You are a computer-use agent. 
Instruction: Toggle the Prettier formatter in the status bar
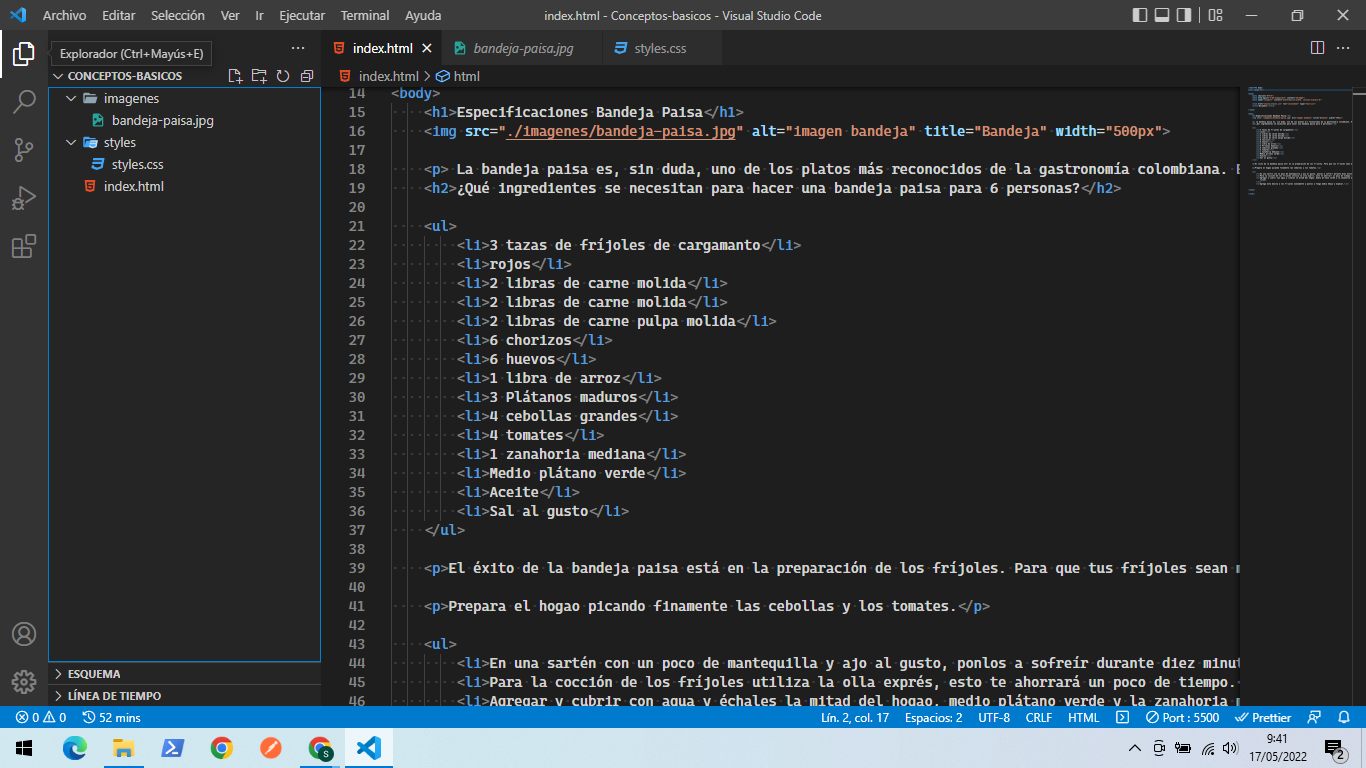1262,717
